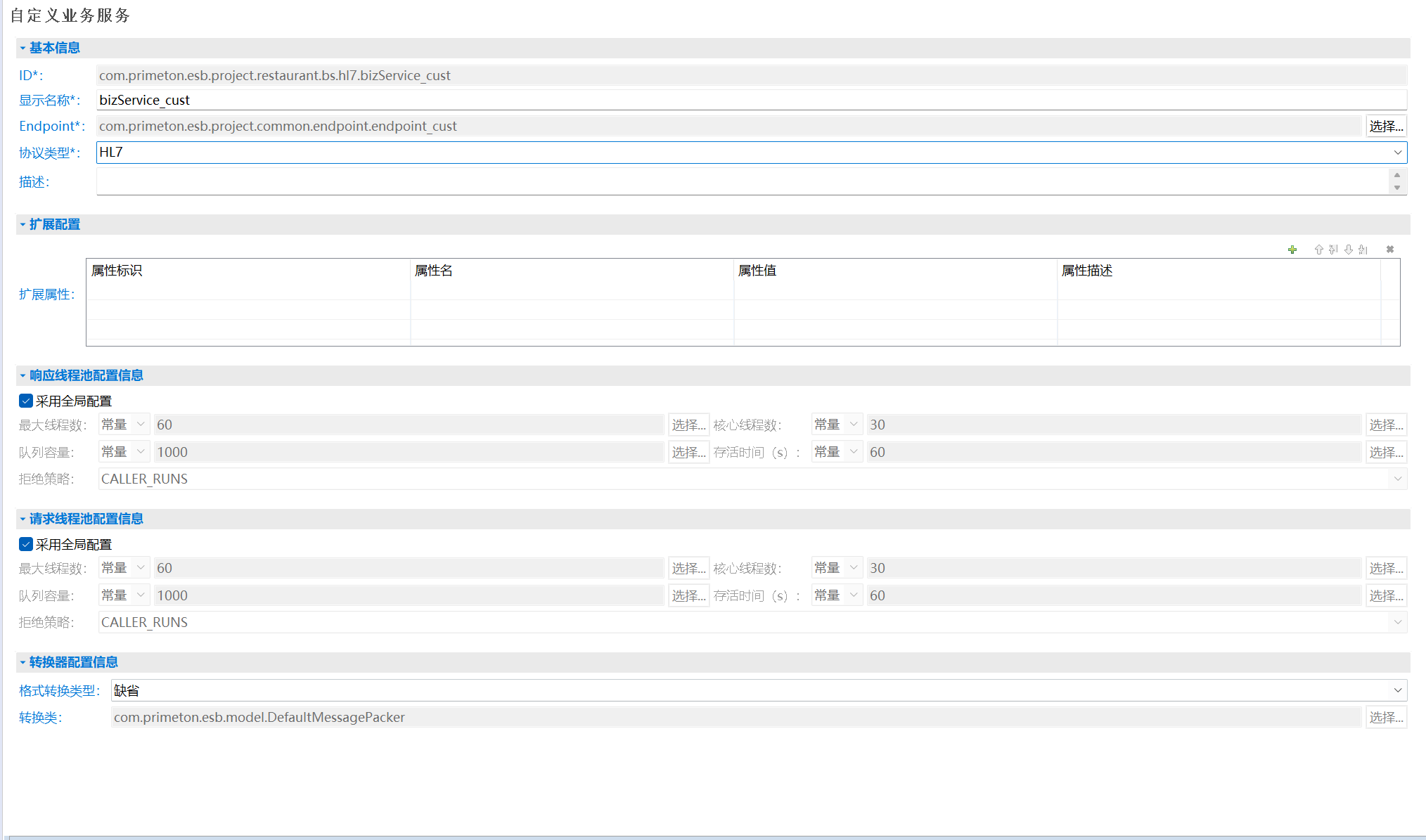Click the move up arrow icon
Viewport: 1426px width, 840px height.
point(1318,250)
